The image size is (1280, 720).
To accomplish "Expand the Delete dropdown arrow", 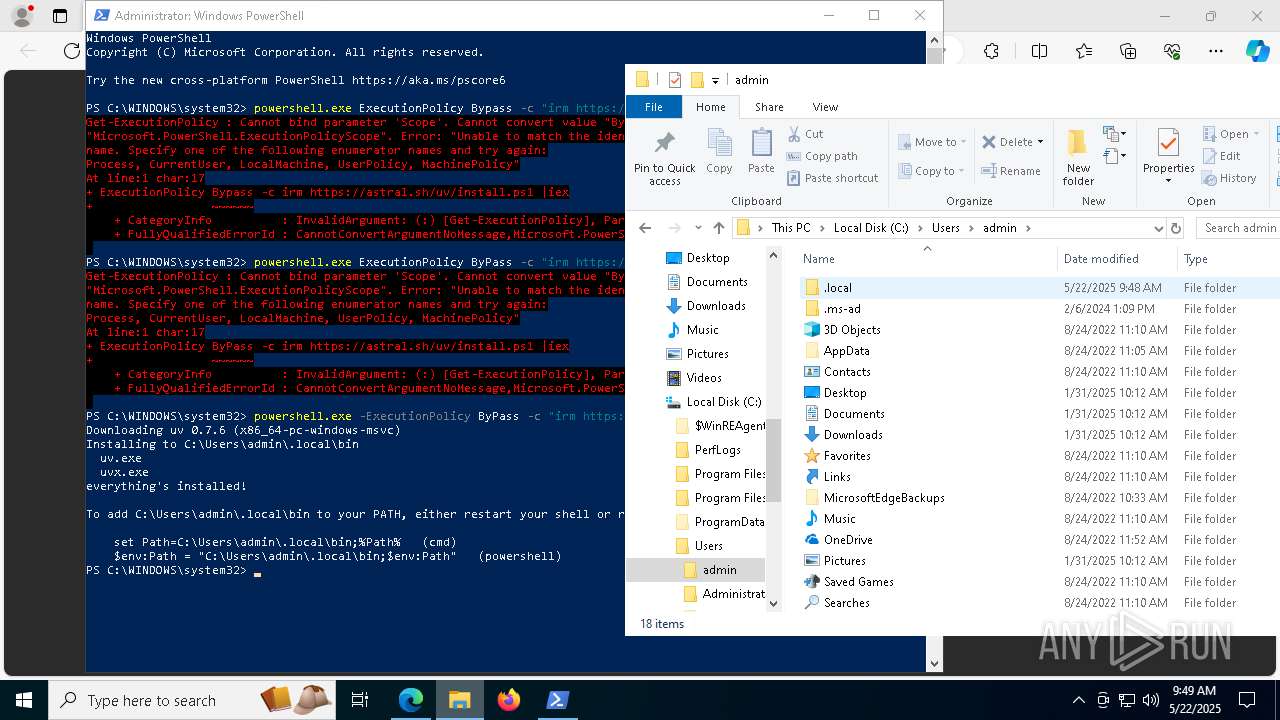I will [1041, 142].
